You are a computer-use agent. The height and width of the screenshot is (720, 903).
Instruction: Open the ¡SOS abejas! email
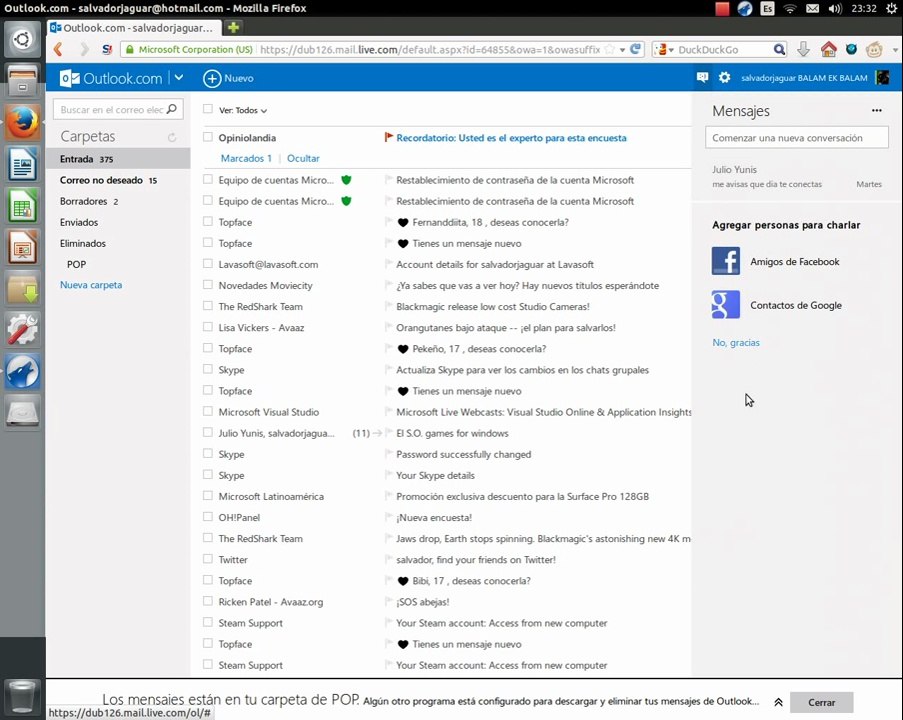point(422,601)
